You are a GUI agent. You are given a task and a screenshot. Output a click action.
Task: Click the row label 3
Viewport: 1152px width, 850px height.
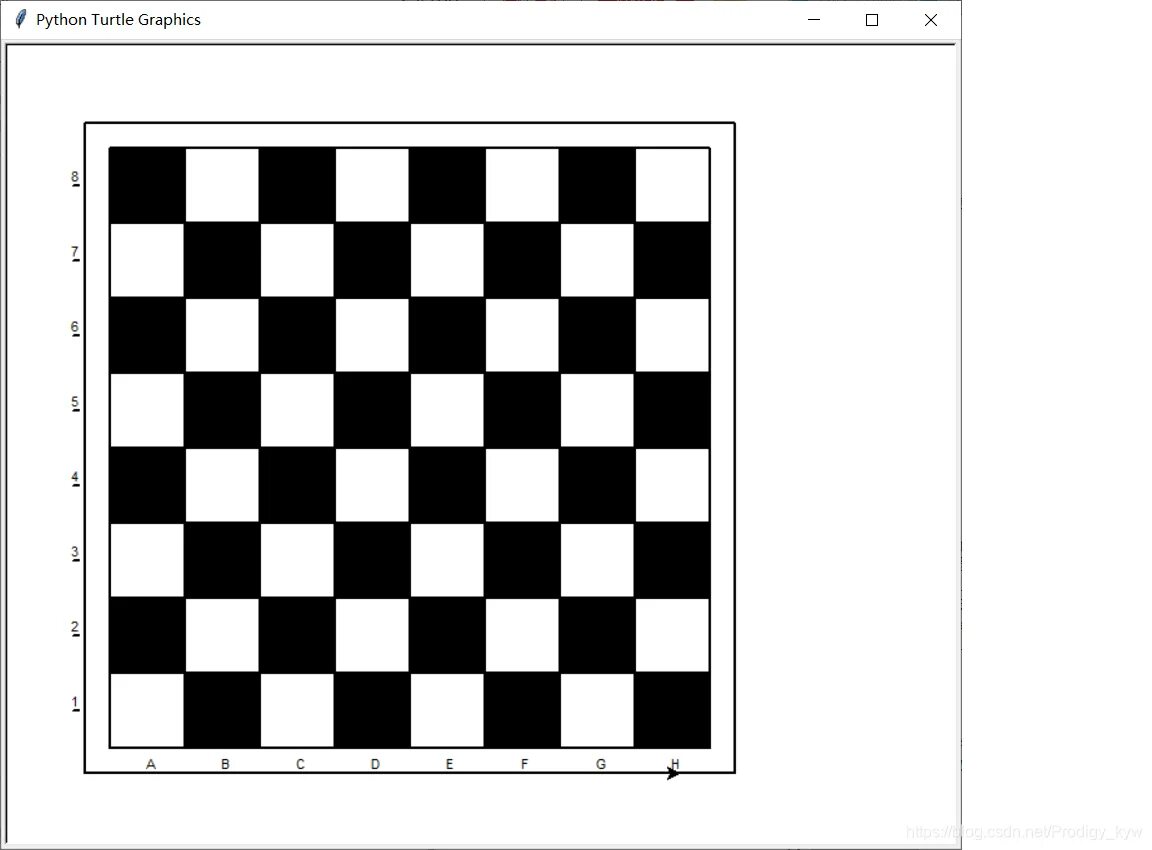pos(75,552)
